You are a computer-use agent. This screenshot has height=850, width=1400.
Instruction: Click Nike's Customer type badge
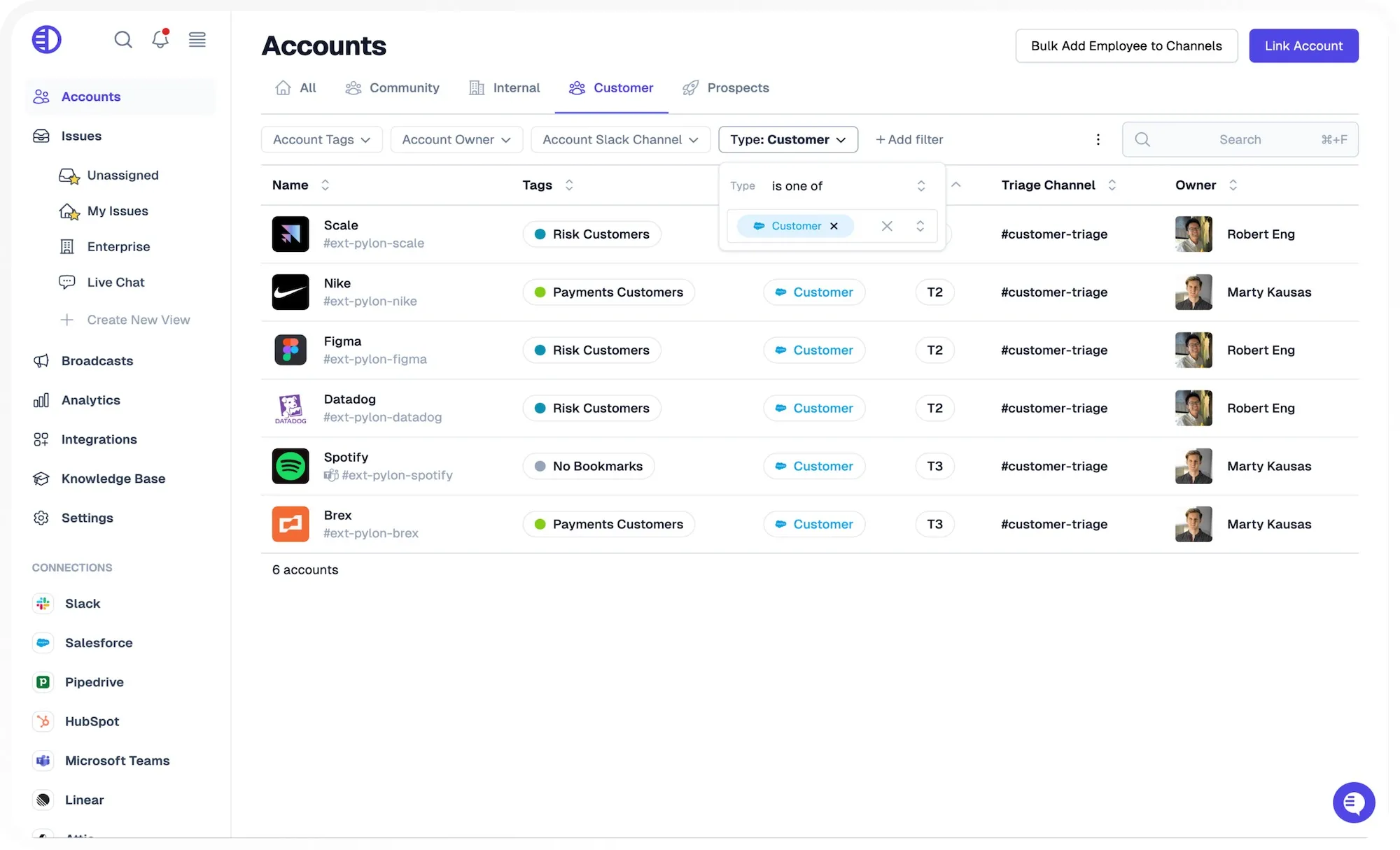tap(814, 292)
